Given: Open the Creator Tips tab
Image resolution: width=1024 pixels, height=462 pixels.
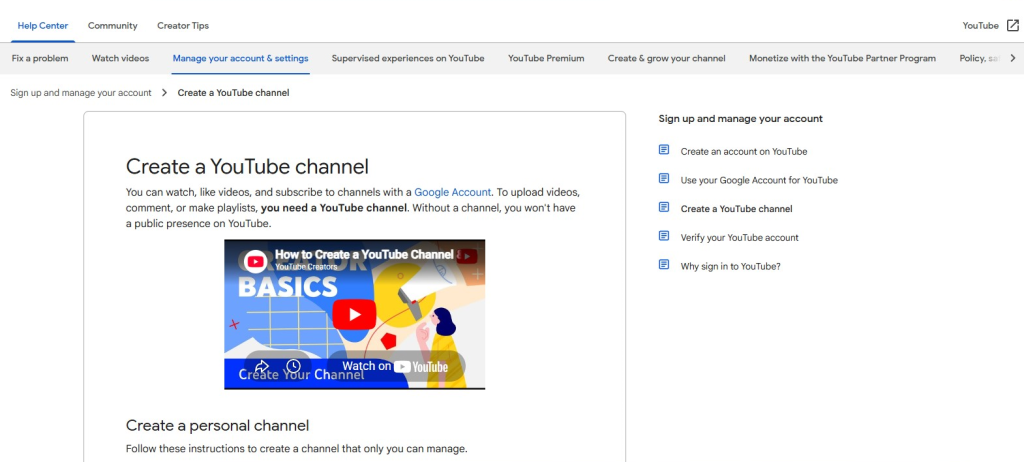Looking at the screenshot, I should [183, 25].
